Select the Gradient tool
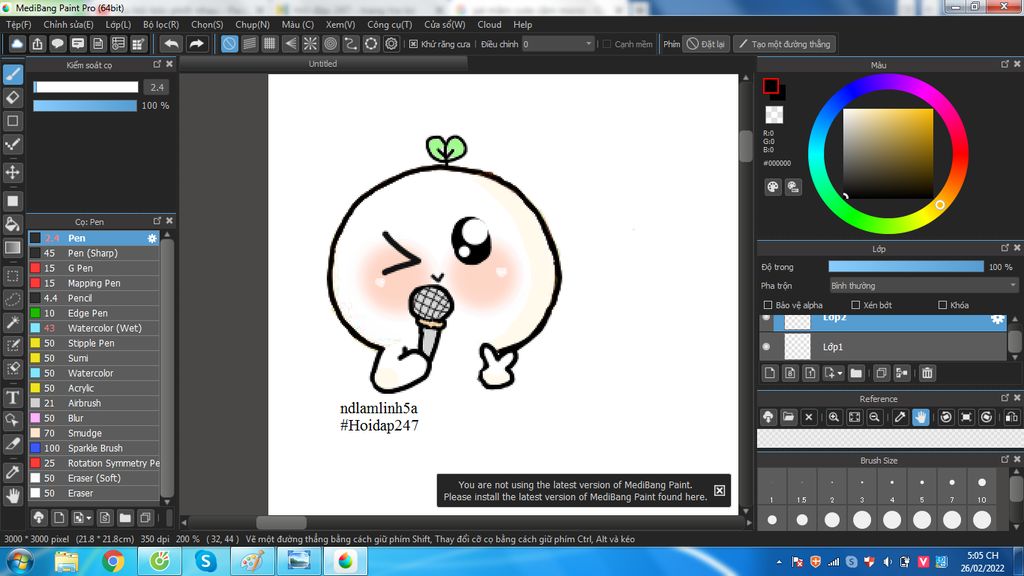The width and height of the screenshot is (1024, 576). pyautogui.click(x=13, y=248)
